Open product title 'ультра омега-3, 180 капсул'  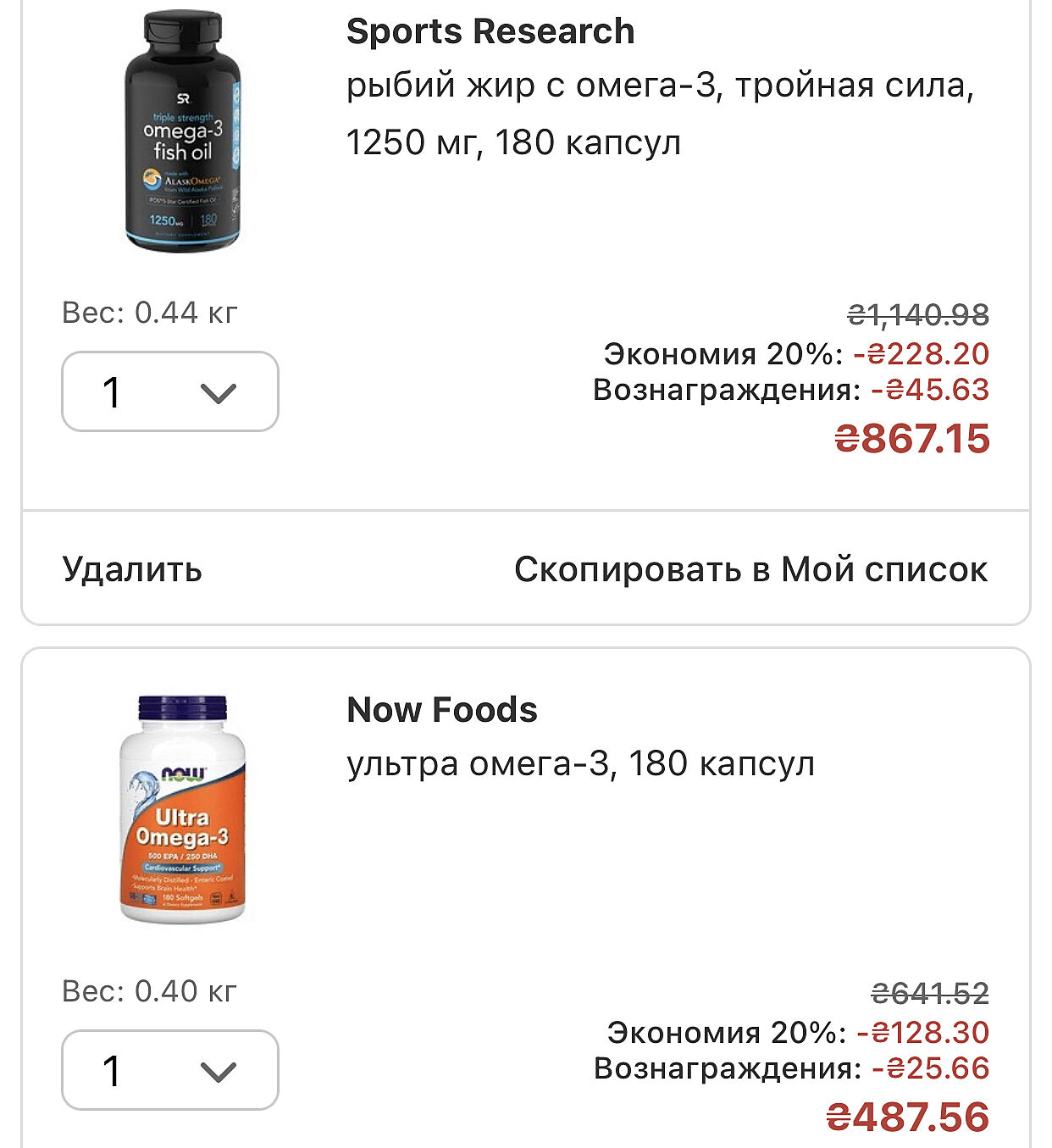point(580,764)
